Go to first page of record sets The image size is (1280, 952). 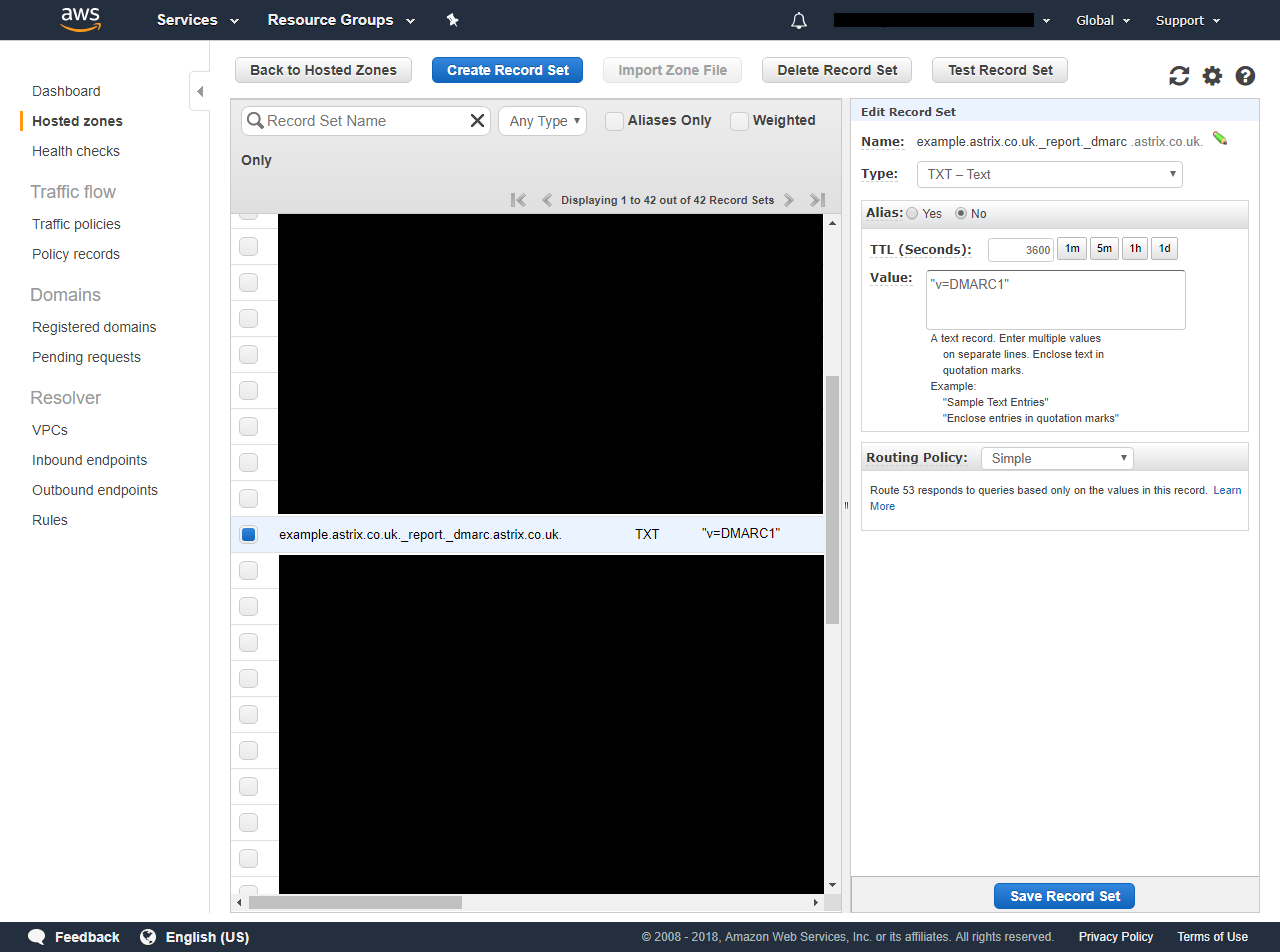point(518,200)
